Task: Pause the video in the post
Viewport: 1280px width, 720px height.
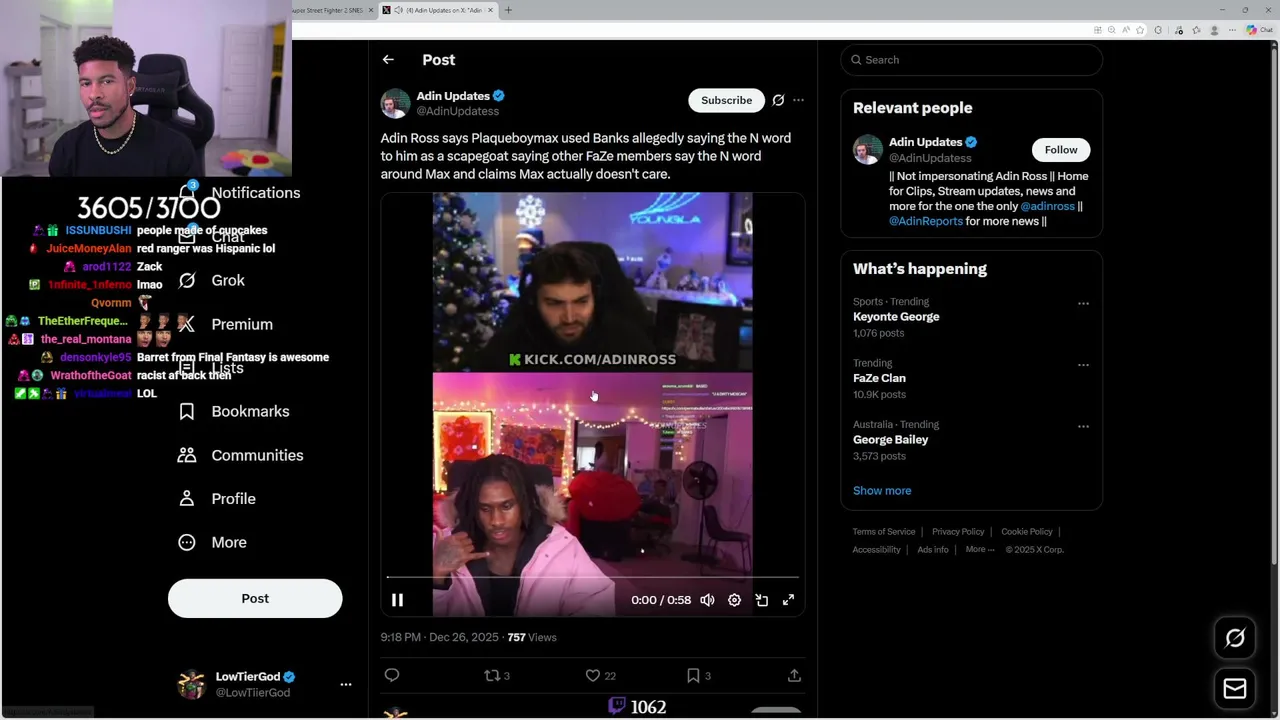Action: coord(397,600)
